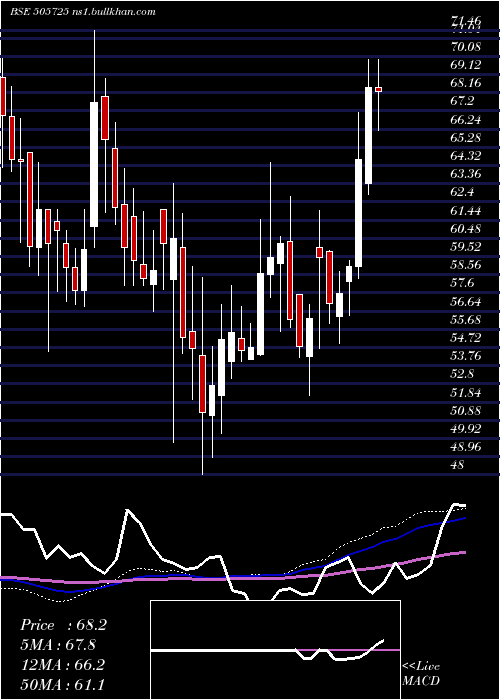Image resolution: width=500 pixels, height=700 pixels.
Task: Click the 51.84 price axis label
Action: click(x=466, y=392)
